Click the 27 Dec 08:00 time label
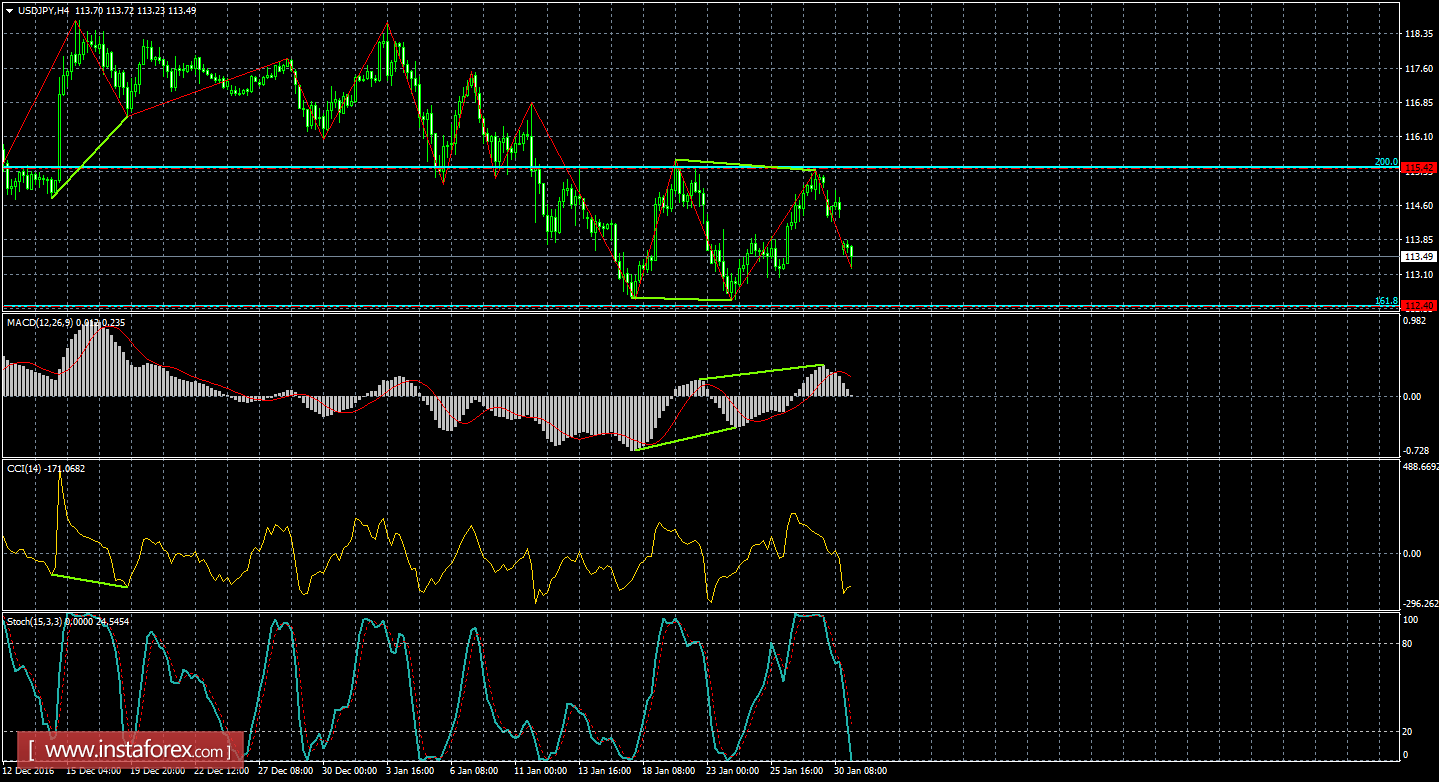Viewport: 1439px width, 782px height. pos(285,771)
